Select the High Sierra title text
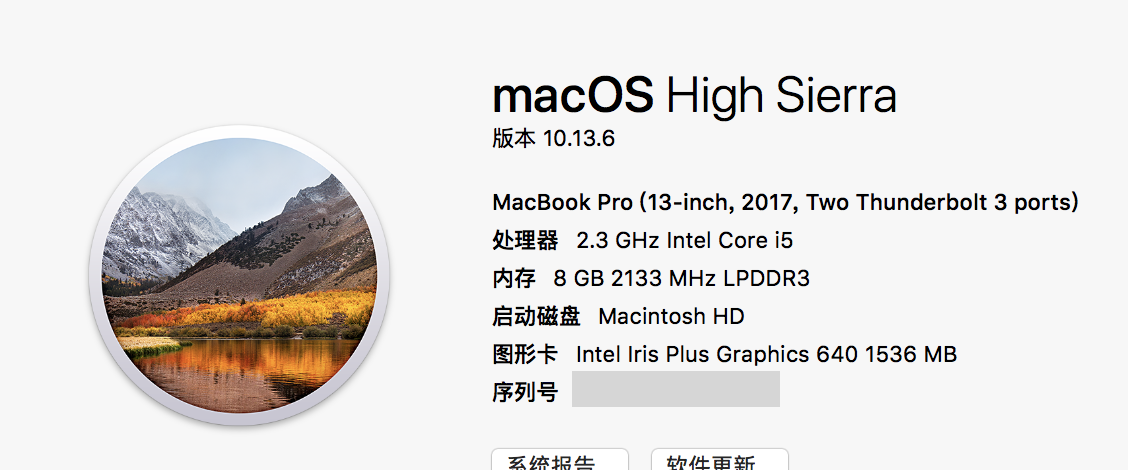The height and width of the screenshot is (470, 1128). click(781, 96)
